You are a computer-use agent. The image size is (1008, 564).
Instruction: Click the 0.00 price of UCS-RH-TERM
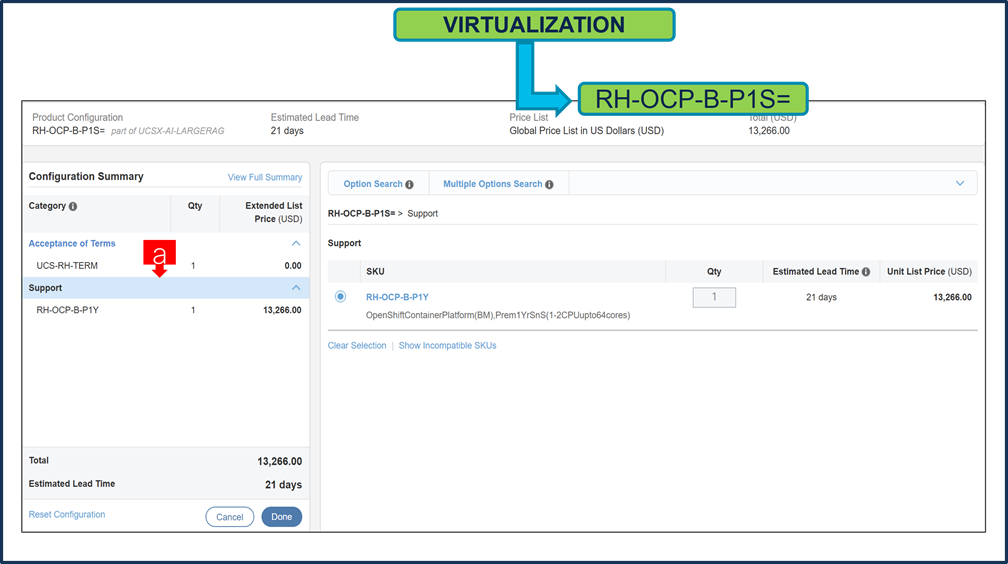pos(293,266)
